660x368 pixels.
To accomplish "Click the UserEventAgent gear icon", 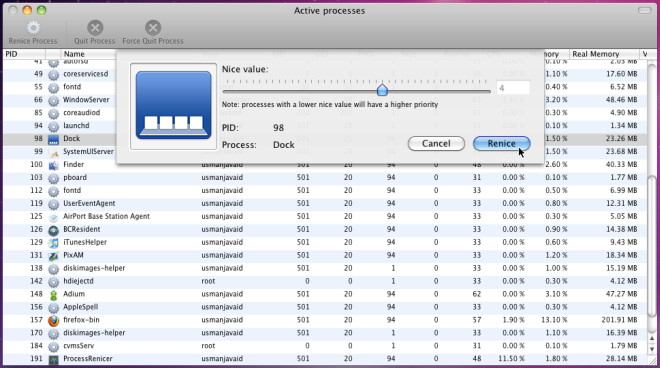I will click(x=53, y=204).
